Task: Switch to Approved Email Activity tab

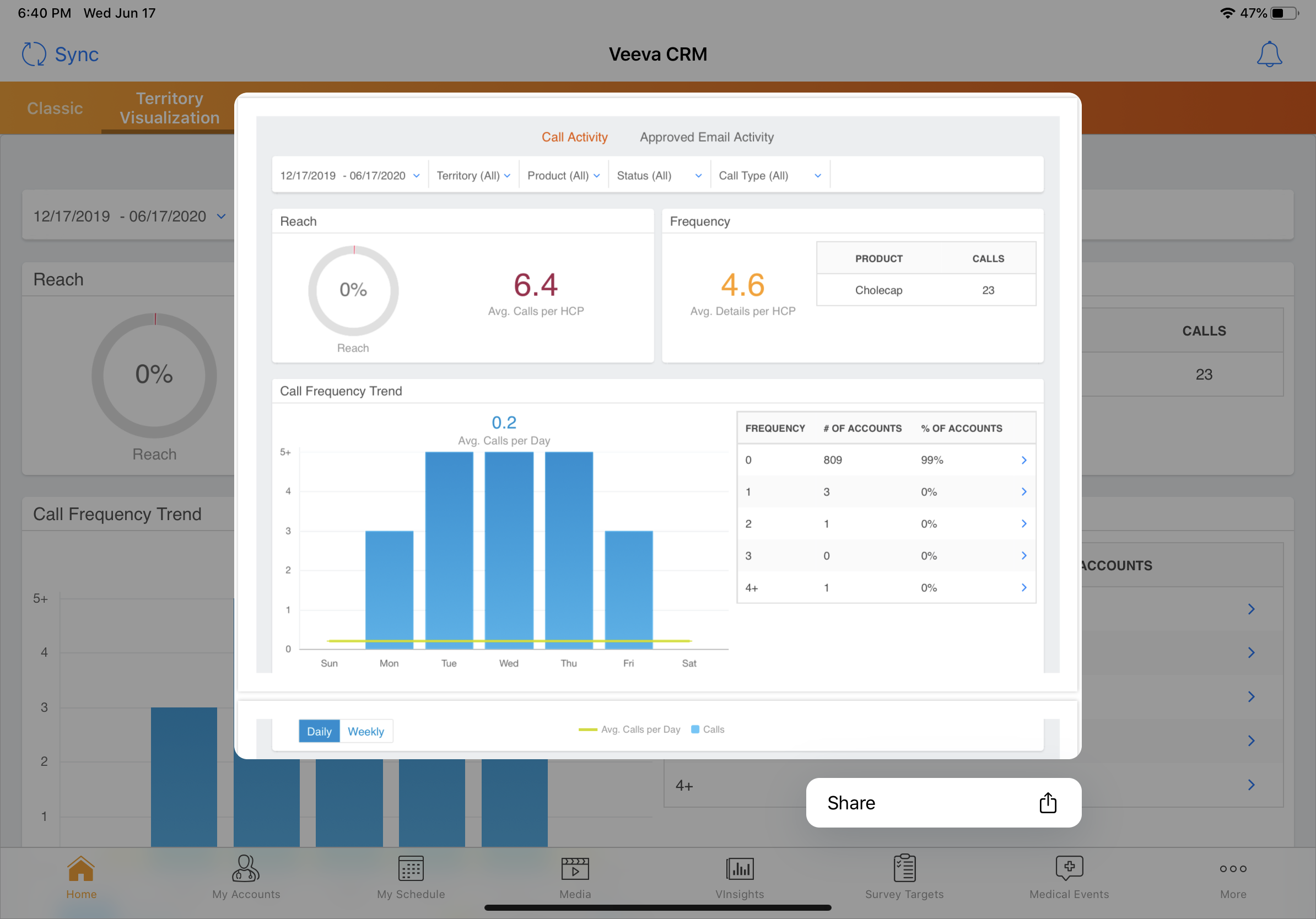Action: click(x=706, y=137)
